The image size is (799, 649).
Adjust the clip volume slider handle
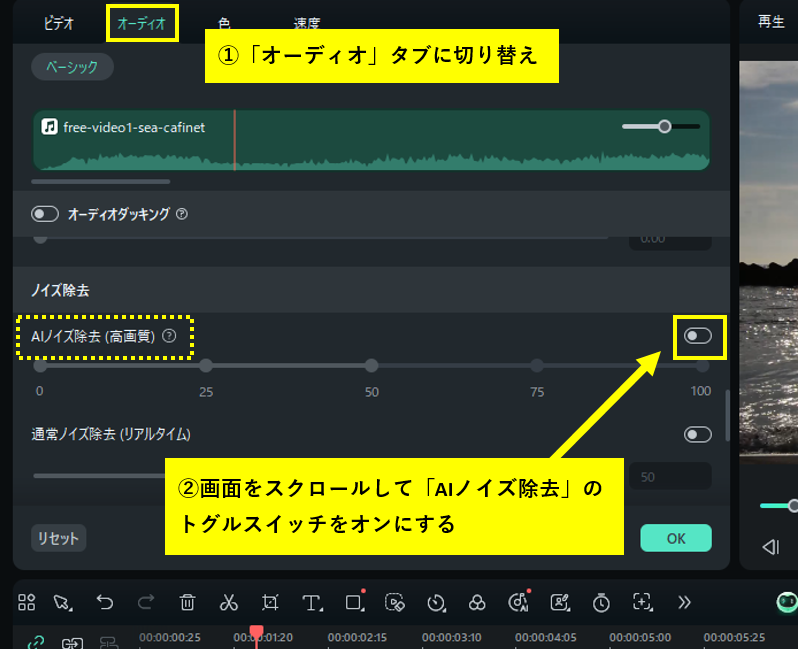click(664, 126)
